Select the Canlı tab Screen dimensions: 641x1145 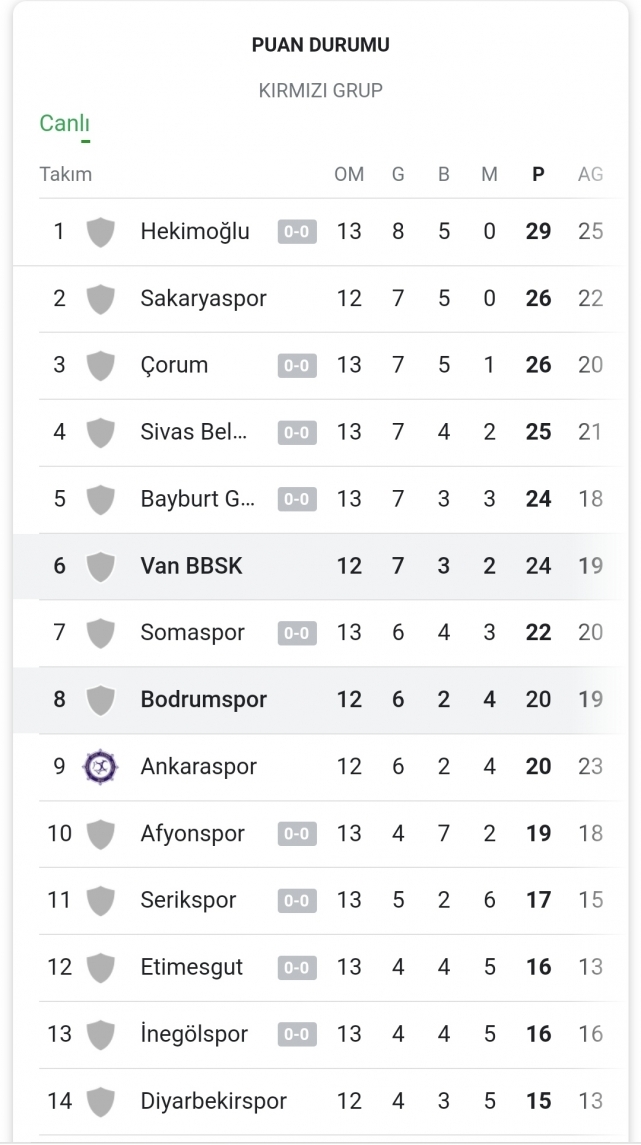pyautogui.click(x=65, y=124)
